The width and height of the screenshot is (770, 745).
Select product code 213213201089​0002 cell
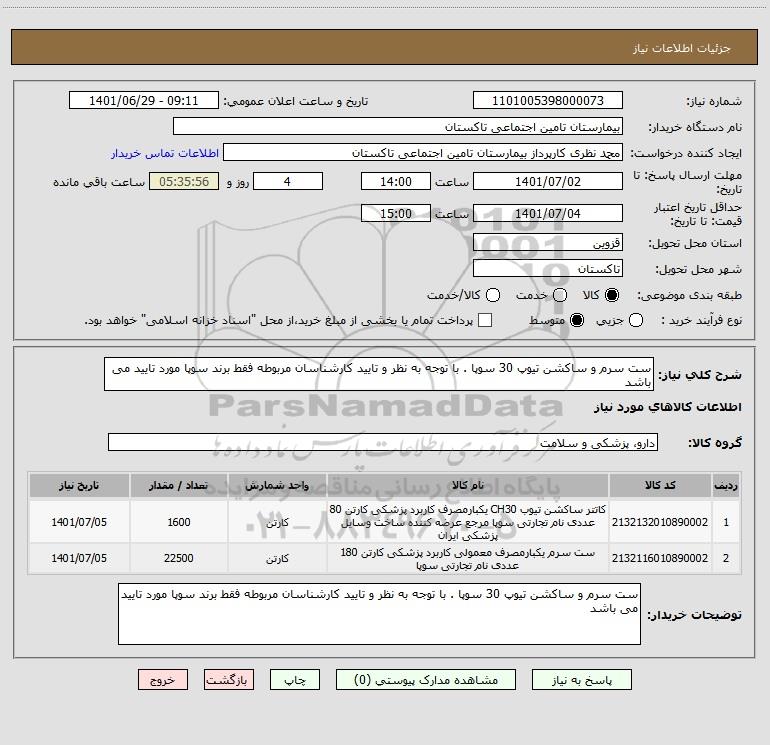tap(660, 522)
